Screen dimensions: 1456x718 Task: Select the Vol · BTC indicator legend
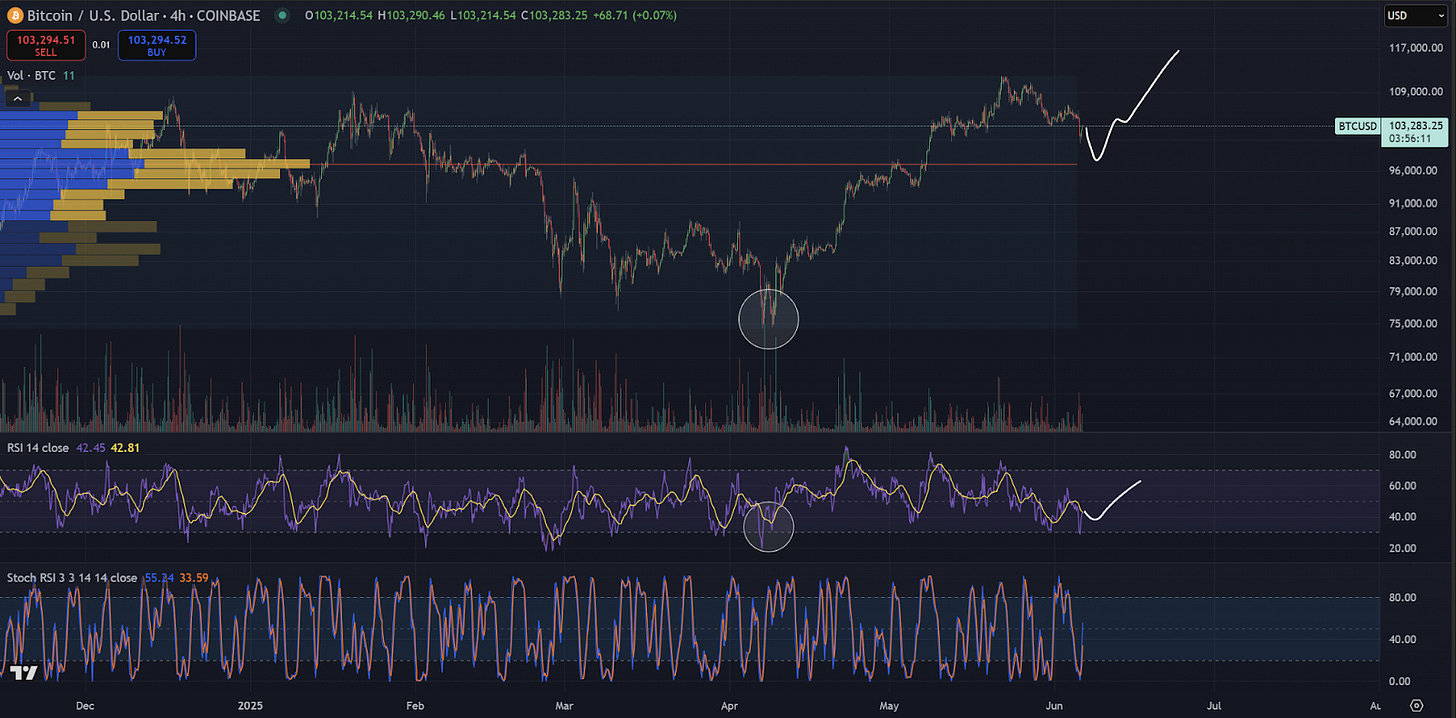pyautogui.click(x=31, y=75)
